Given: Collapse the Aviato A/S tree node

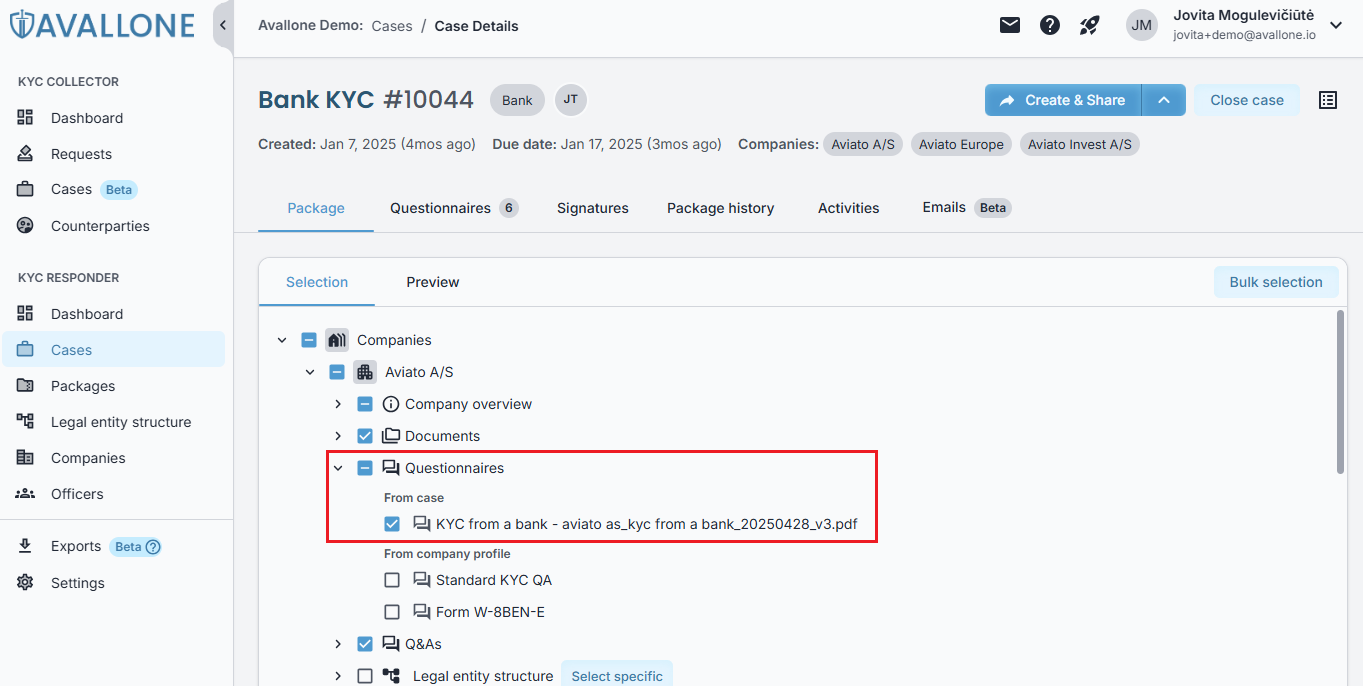Looking at the screenshot, I should click(310, 372).
